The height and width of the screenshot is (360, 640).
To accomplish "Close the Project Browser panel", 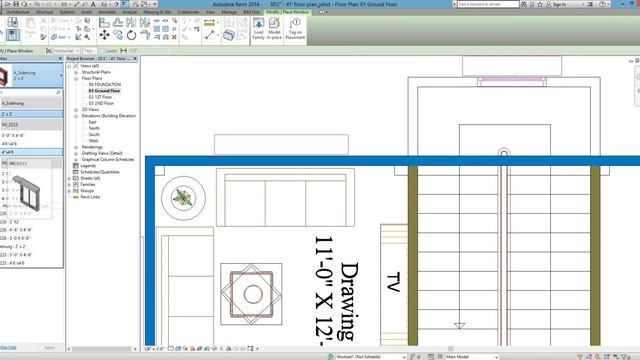I will tap(135, 59).
